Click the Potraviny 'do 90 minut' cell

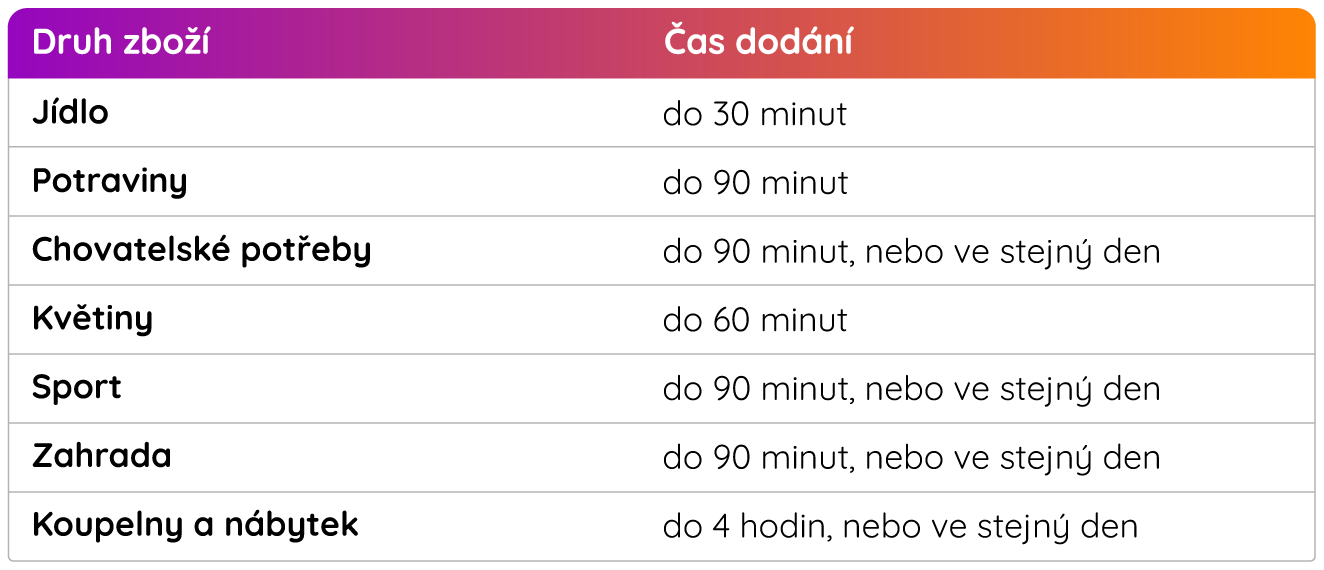755,183
